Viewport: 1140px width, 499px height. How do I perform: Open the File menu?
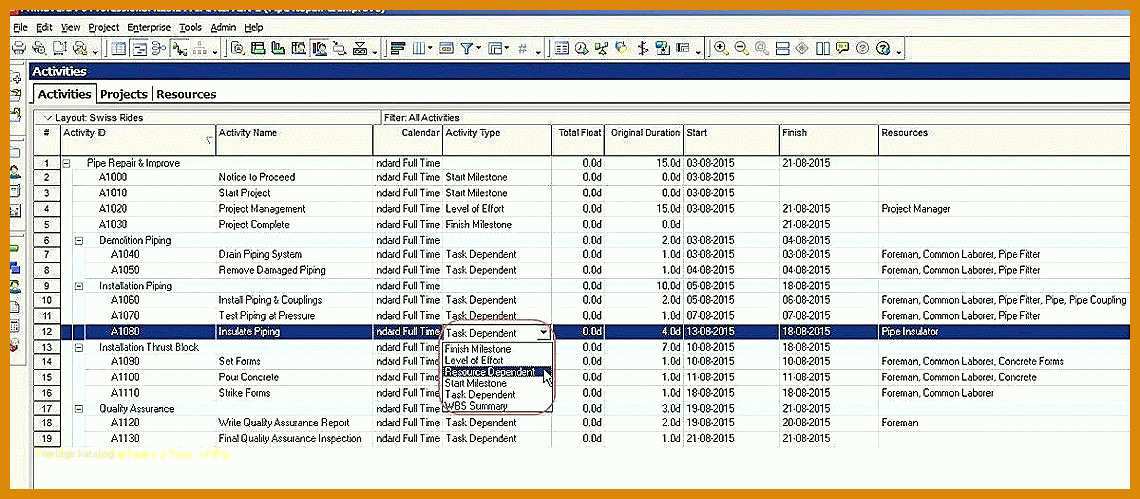tap(20, 28)
